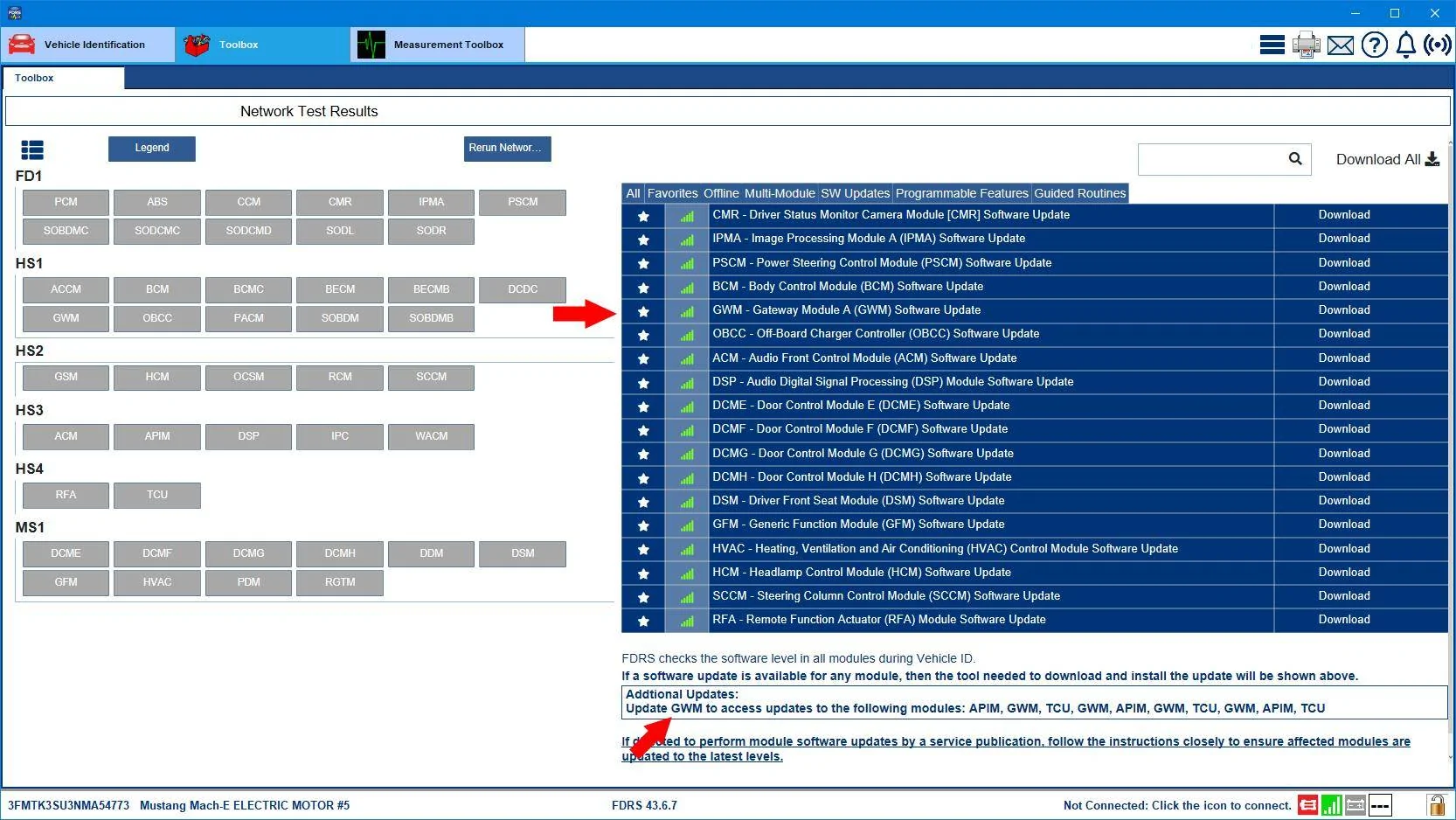
Task: Select the Multi-Module filter tab
Action: coord(780,193)
